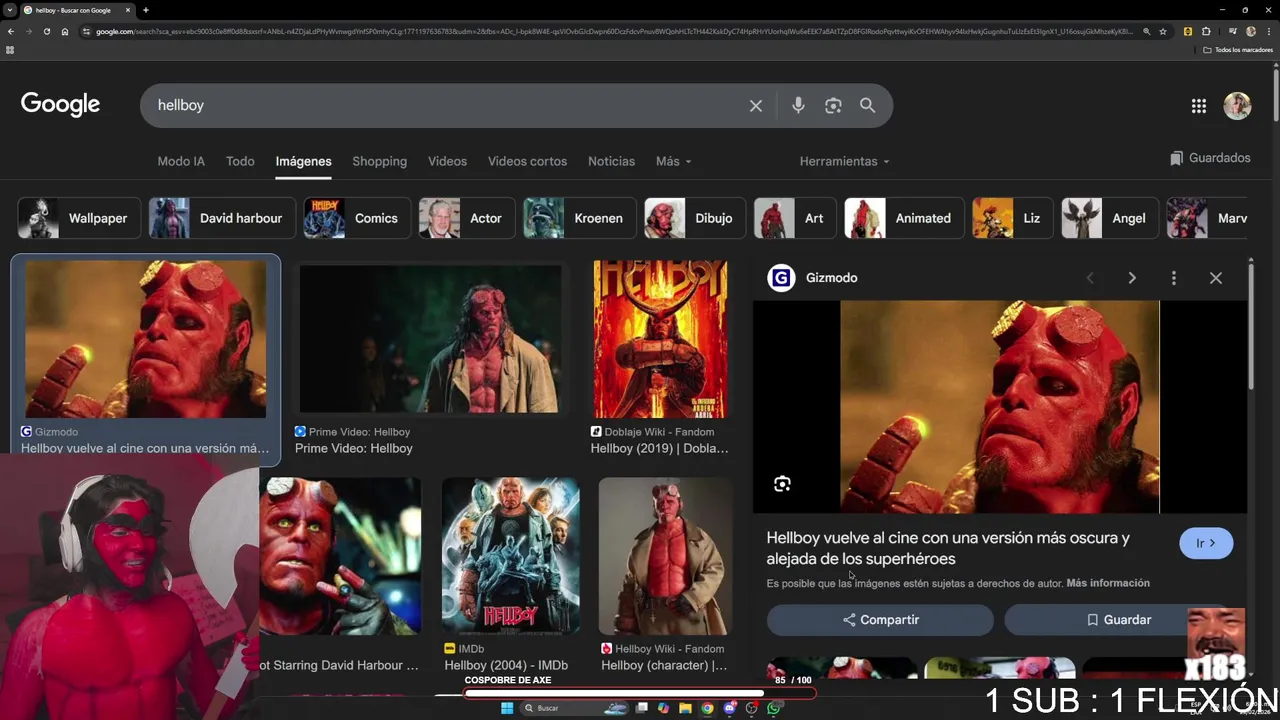Open Chrome media controls icon
Screen dimensions: 1280x720
tap(1232, 32)
